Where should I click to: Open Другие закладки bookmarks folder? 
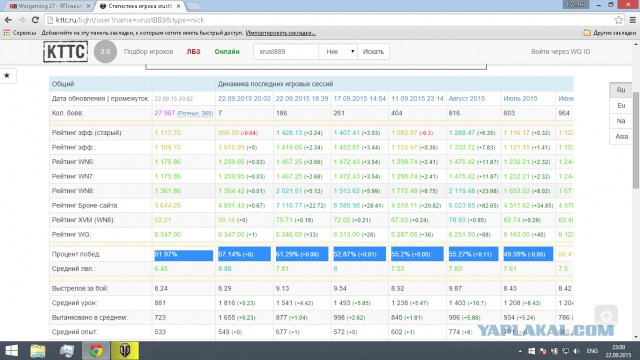(610, 33)
